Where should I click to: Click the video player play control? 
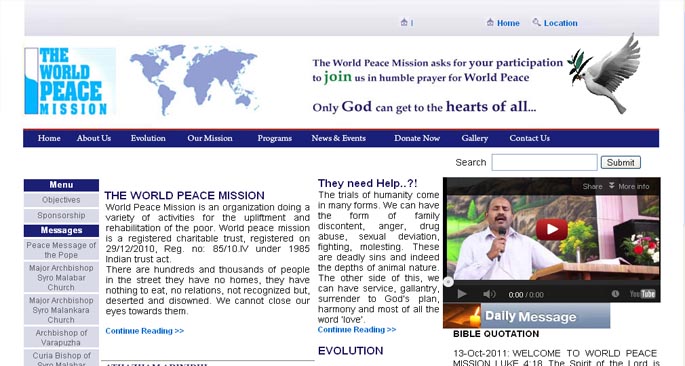pyautogui.click(x=462, y=294)
